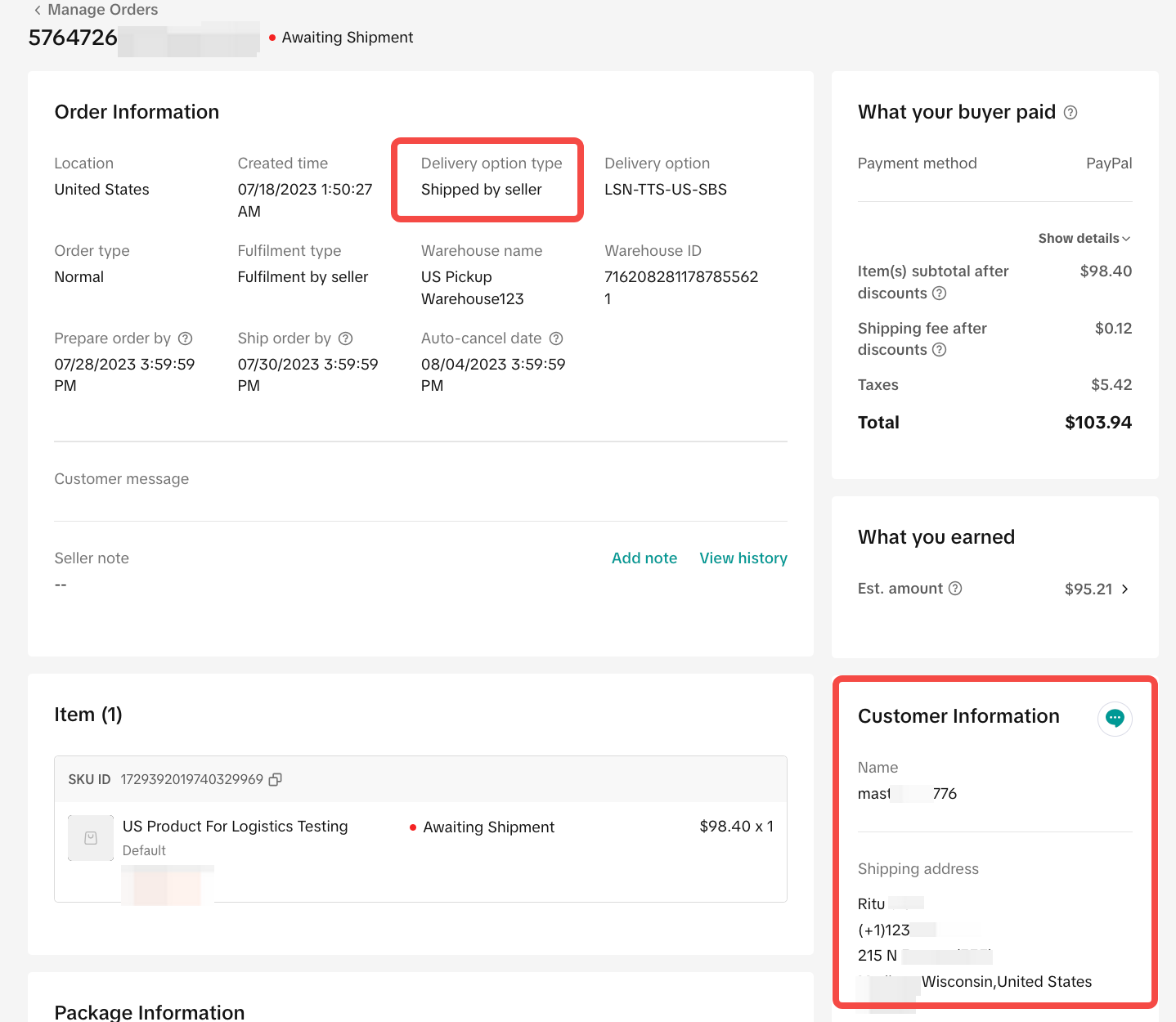Click help icon next to Auto-cancel date
The image size is (1176, 1022).
click(x=556, y=338)
